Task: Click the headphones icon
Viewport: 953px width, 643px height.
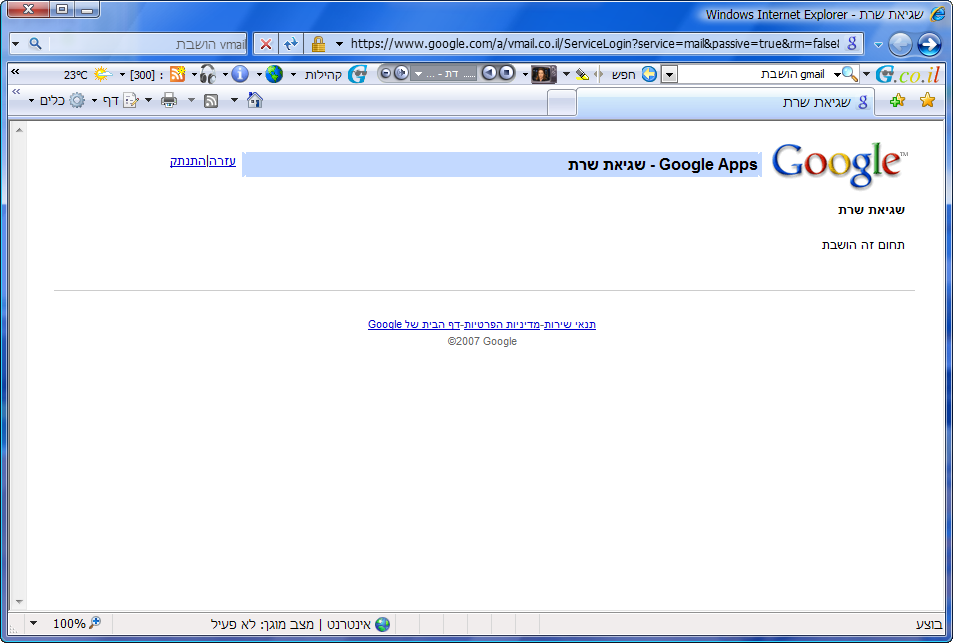Action: (x=207, y=74)
